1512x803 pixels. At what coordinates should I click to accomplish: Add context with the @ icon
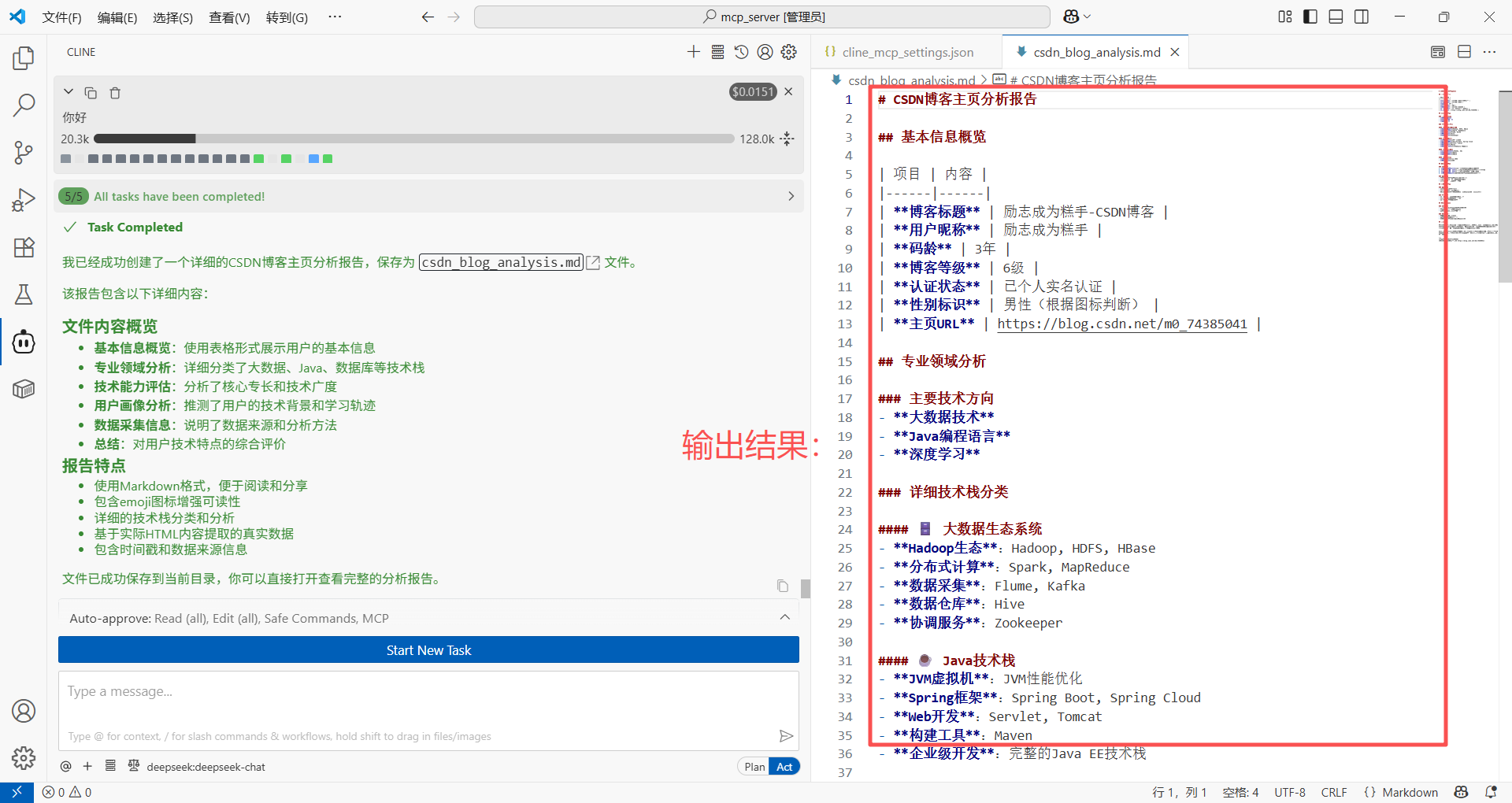click(65, 766)
